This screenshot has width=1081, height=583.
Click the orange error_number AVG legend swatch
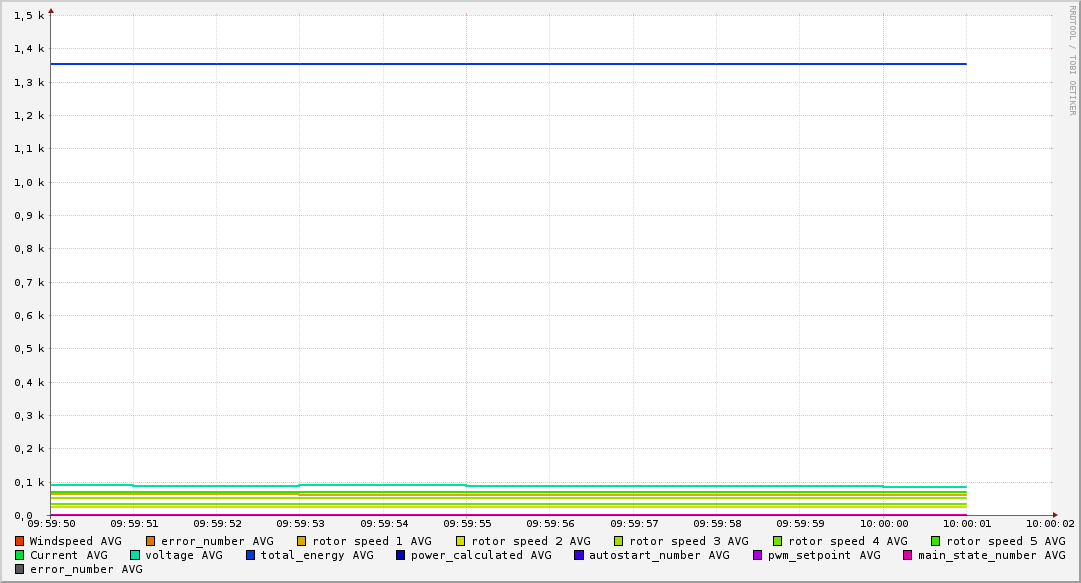click(x=151, y=541)
